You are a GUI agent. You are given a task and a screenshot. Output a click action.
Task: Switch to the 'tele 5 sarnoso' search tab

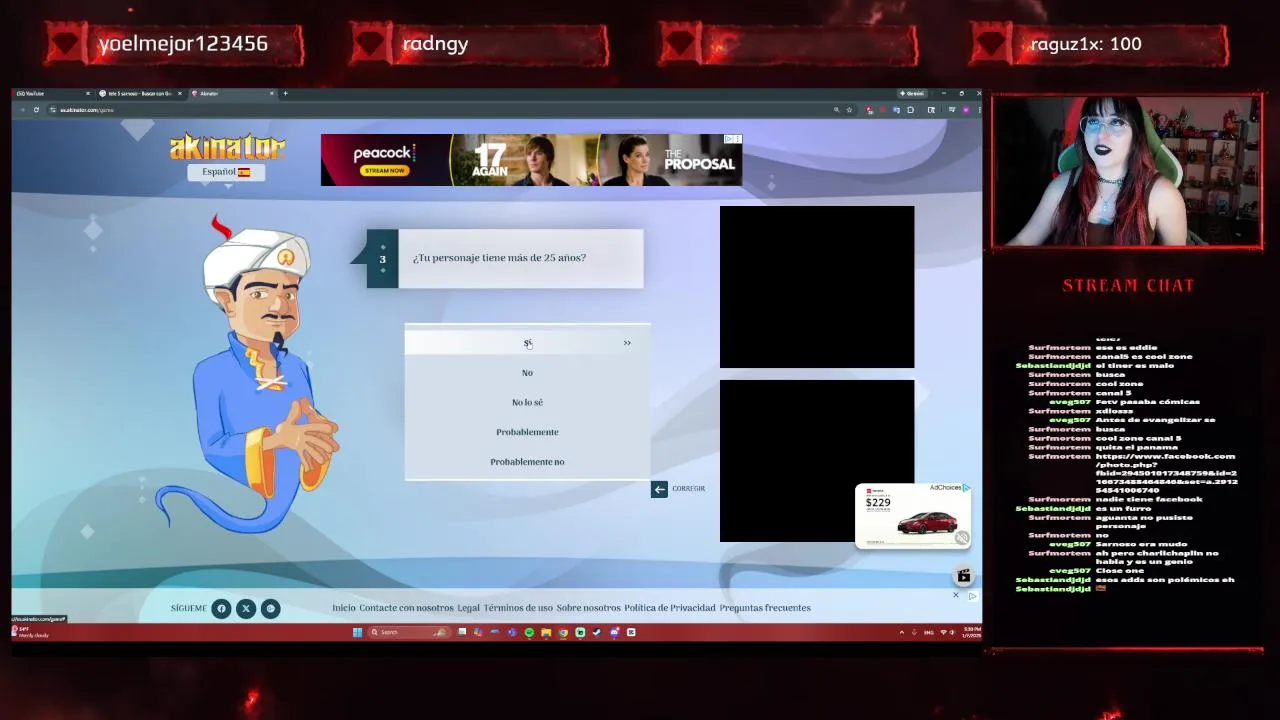tap(139, 93)
